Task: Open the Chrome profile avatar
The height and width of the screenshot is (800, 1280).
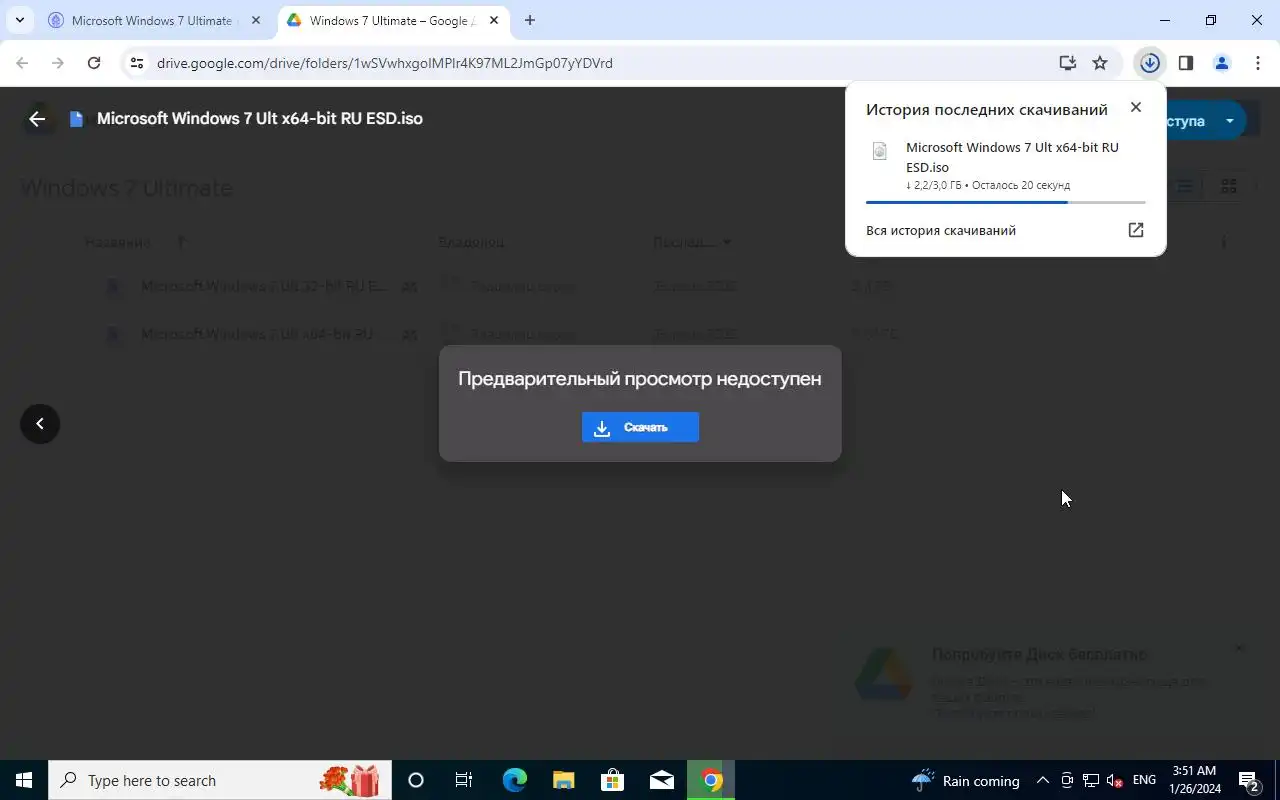Action: [1221, 63]
